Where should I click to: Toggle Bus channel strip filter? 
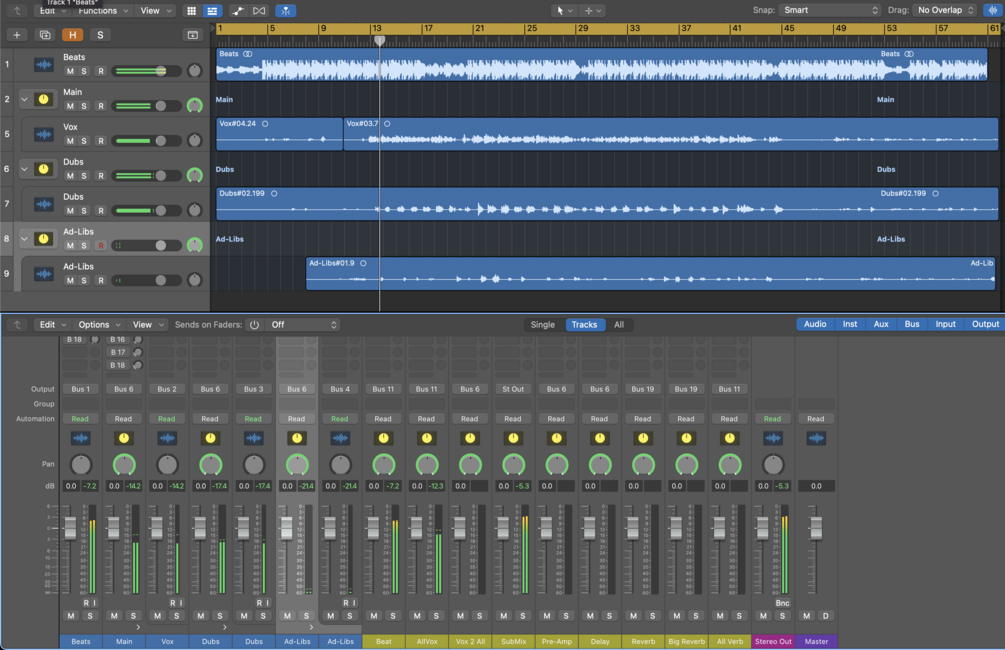pos(912,324)
